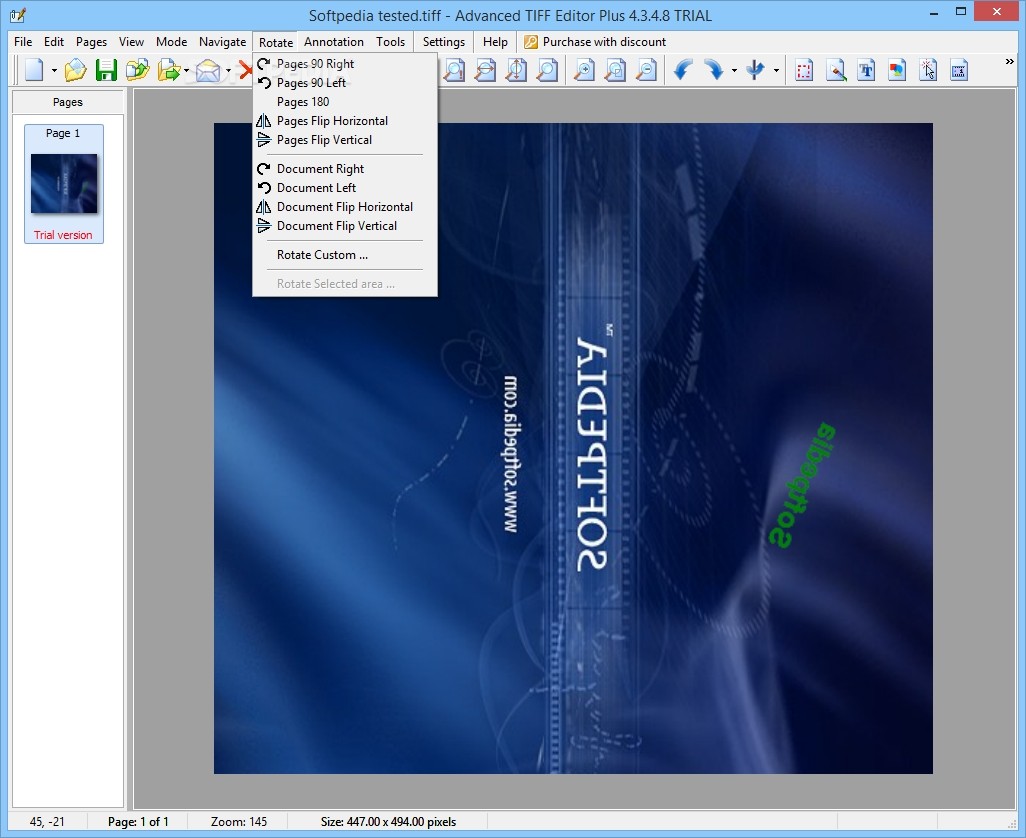The image size is (1026, 838).
Task: Select the Text annotation tool icon
Action: 866,70
